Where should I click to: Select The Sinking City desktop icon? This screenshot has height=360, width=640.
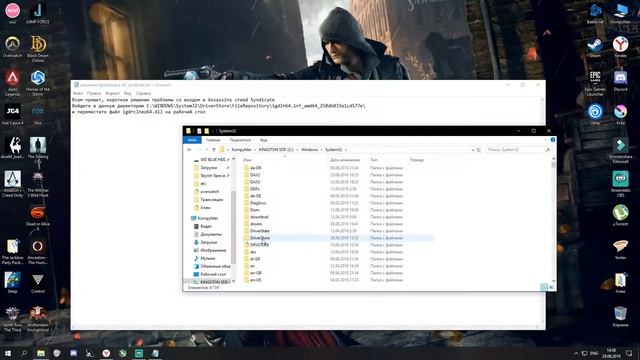point(38,151)
